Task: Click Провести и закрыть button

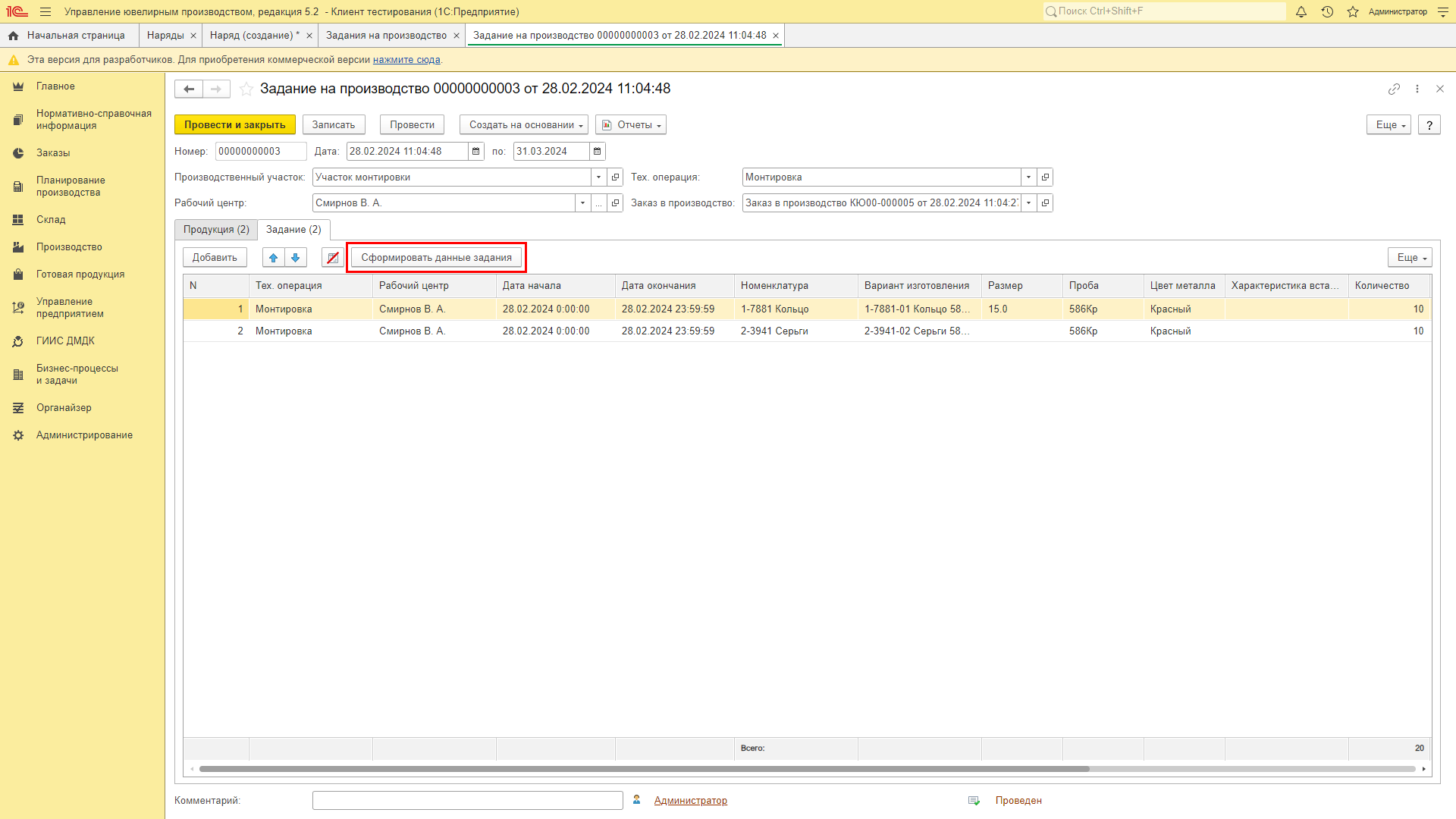Action: (x=235, y=124)
